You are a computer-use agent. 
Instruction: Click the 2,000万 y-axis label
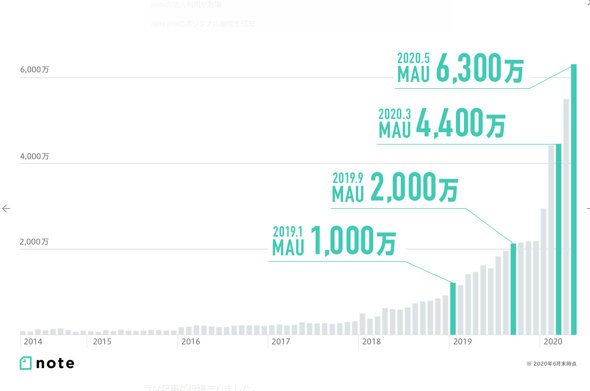[x=34, y=242]
